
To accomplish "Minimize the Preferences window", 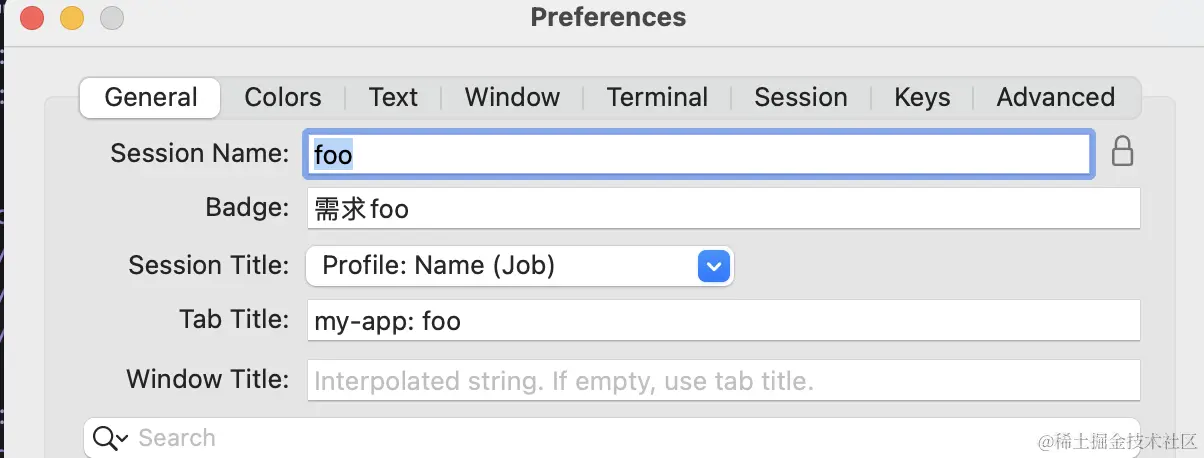I will click(x=72, y=17).
